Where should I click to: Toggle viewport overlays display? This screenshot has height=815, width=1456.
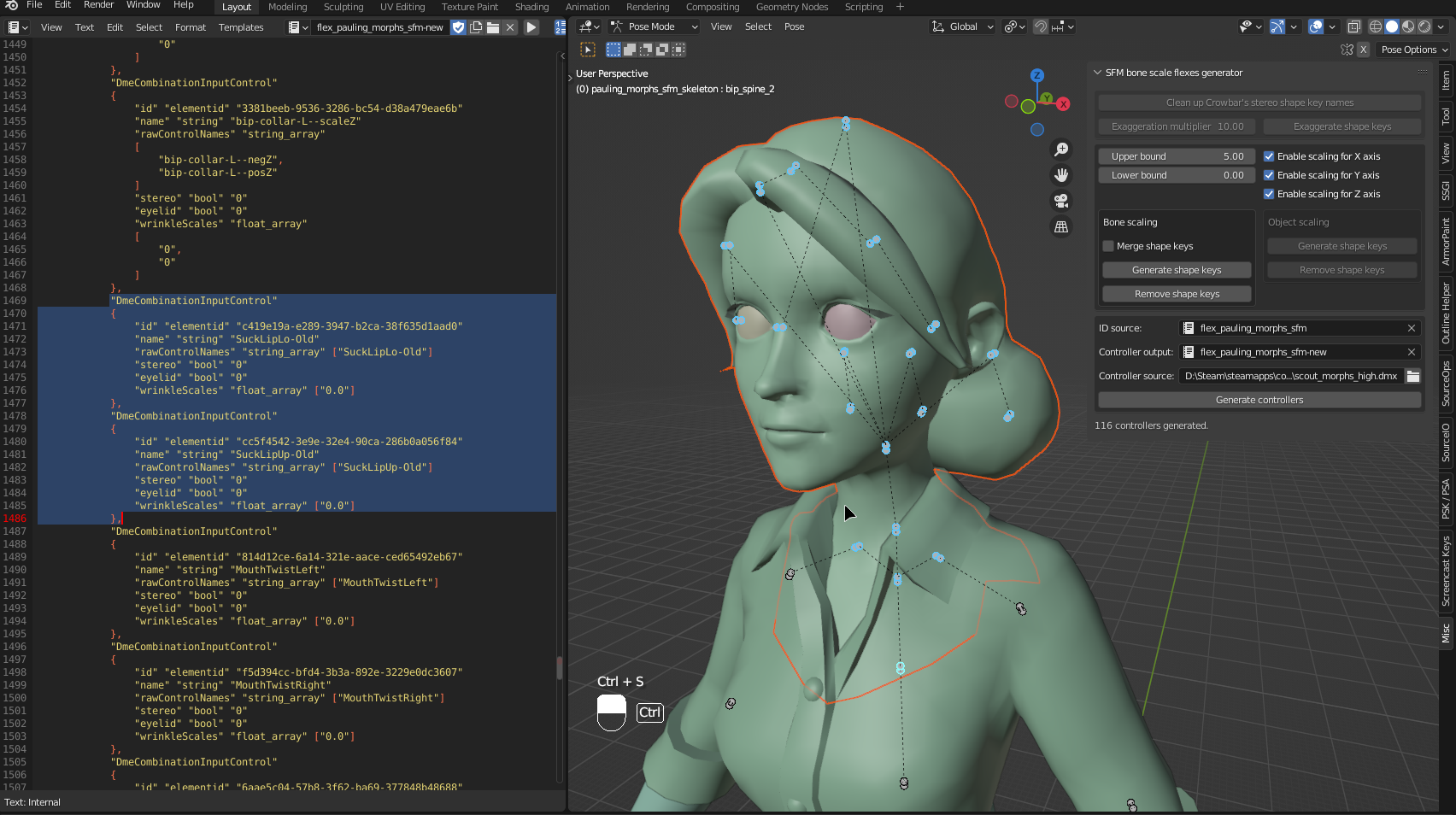[x=1316, y=26]
